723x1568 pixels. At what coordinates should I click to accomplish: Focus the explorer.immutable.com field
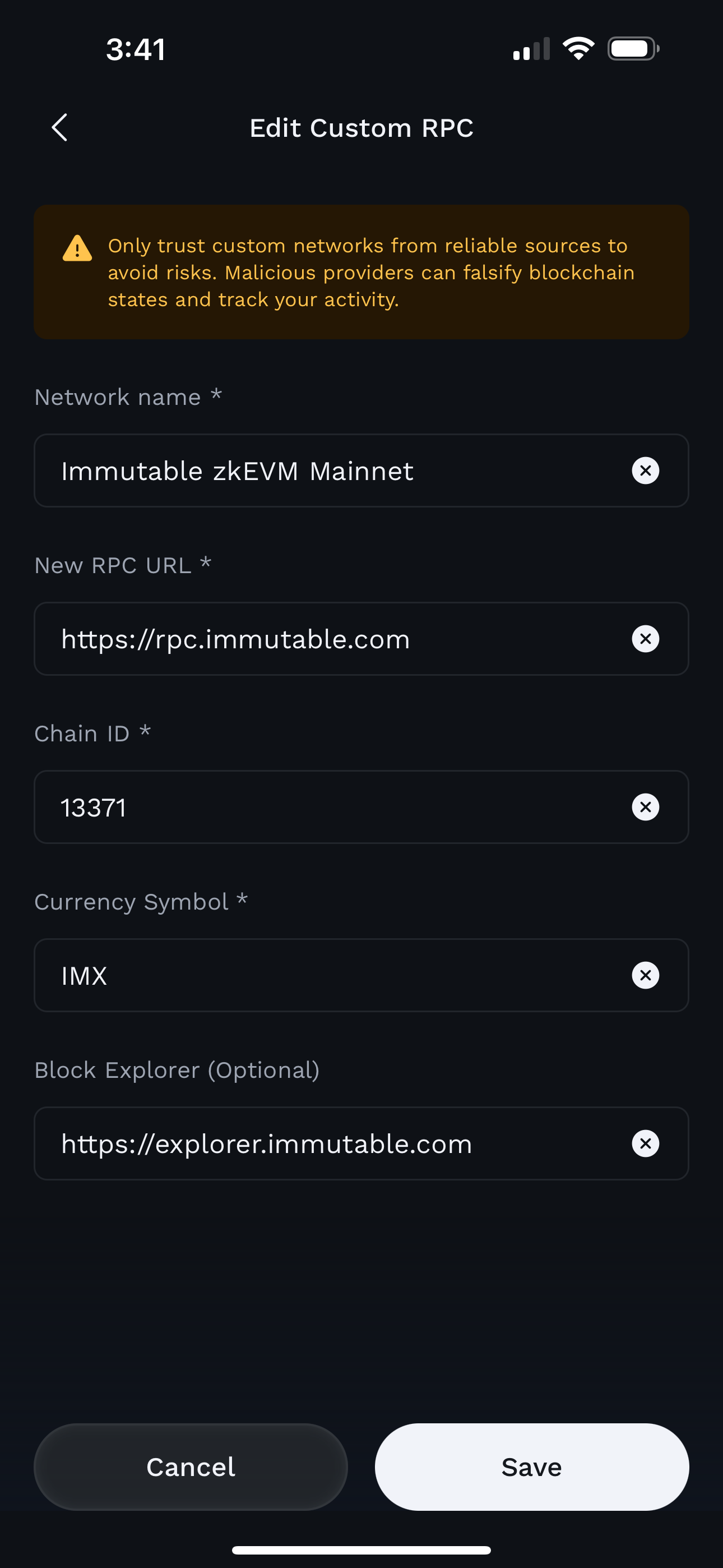tap(328, 1143)
